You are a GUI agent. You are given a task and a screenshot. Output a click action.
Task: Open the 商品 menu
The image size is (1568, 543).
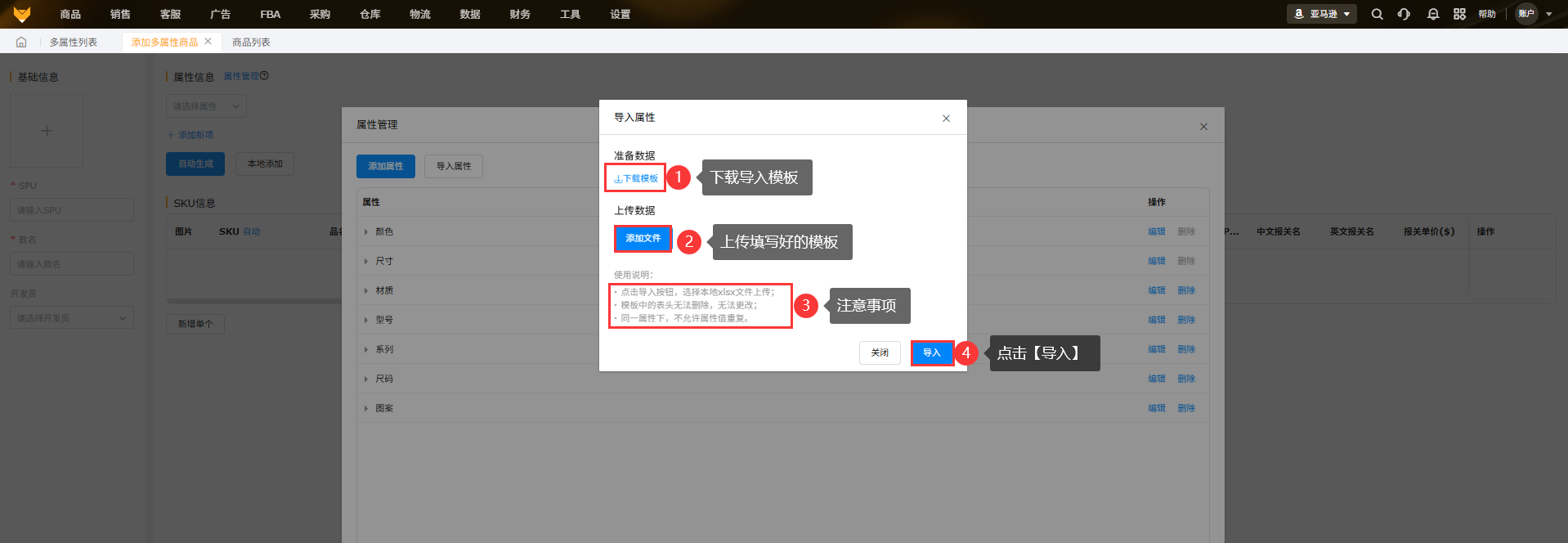(x=70, y=14)
